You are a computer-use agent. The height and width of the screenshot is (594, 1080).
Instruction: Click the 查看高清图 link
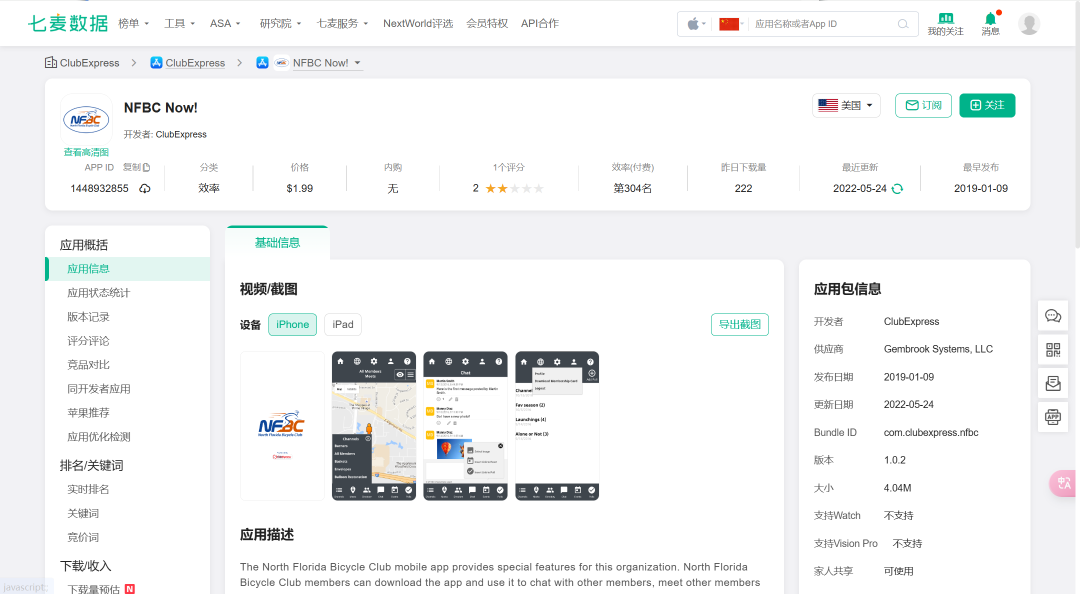[x=86, y=152]
